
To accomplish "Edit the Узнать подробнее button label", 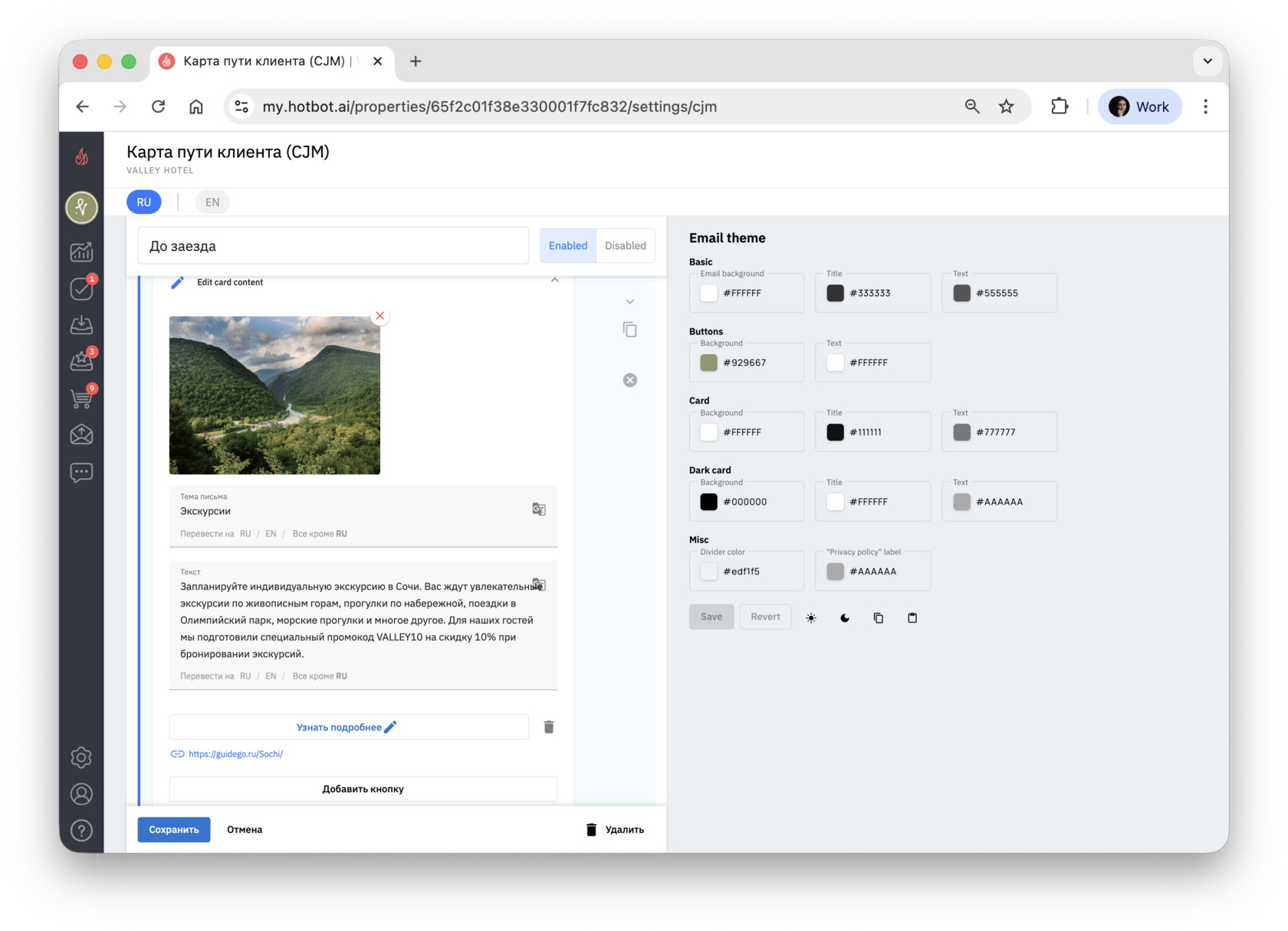I will click(x=349, y=727).
